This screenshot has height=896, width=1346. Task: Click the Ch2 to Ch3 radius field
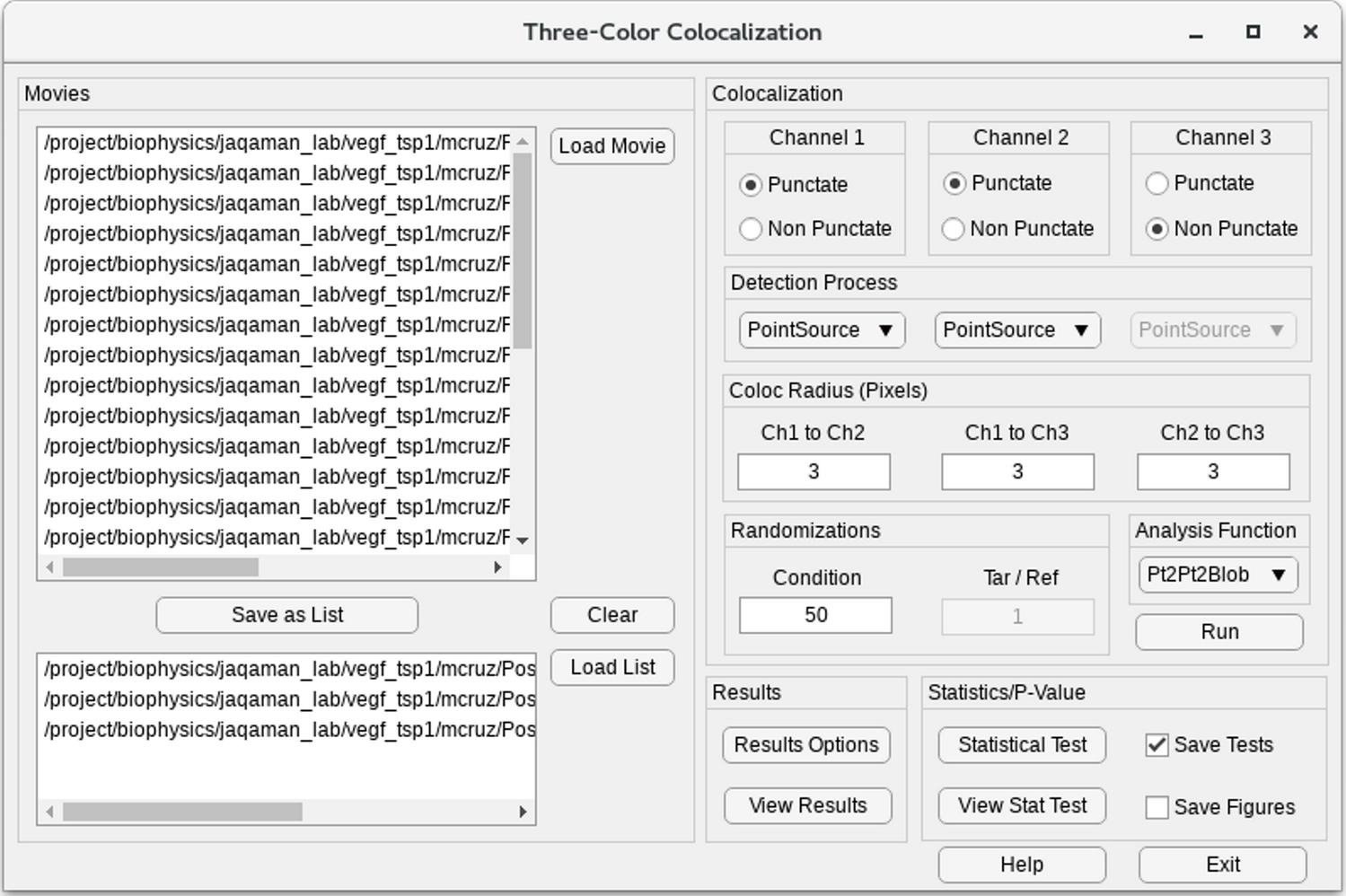[x=1212, y=472]
